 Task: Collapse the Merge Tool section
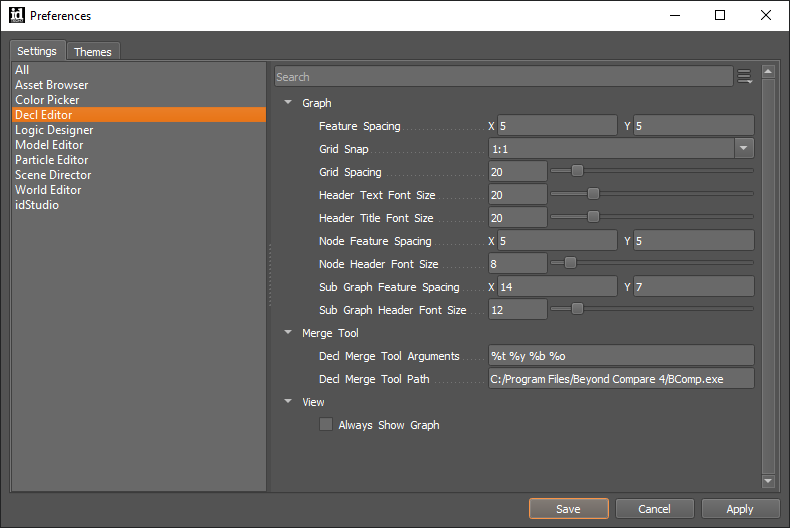[288, 333]
